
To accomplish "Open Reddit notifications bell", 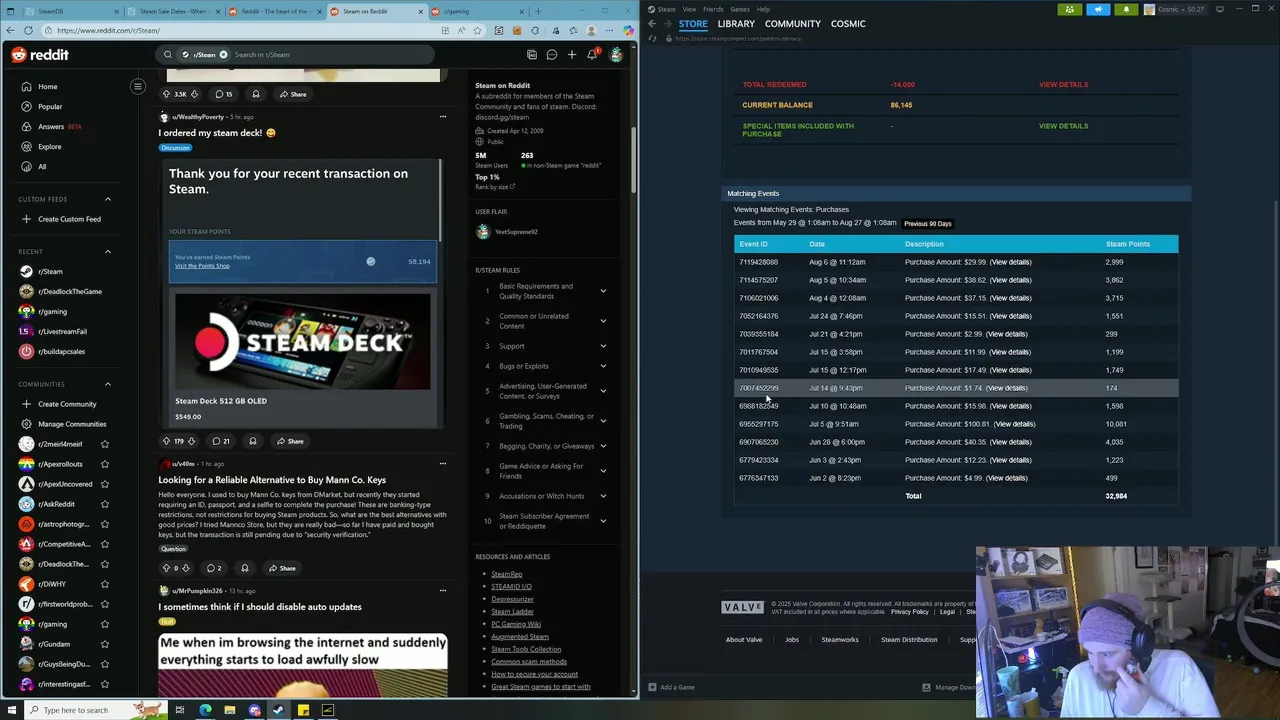I will point(592,55).
